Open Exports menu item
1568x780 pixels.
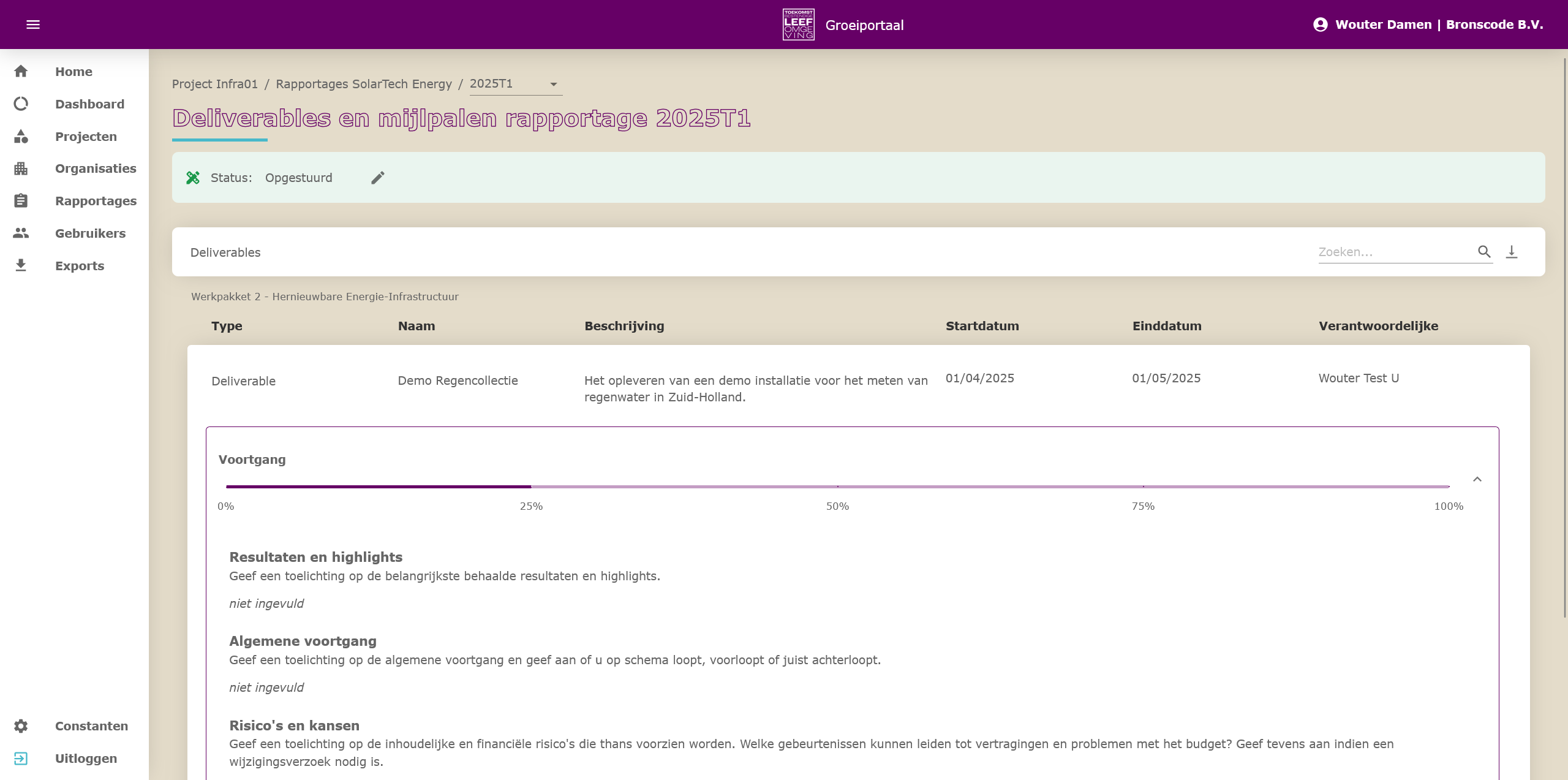tap(80, 266)
